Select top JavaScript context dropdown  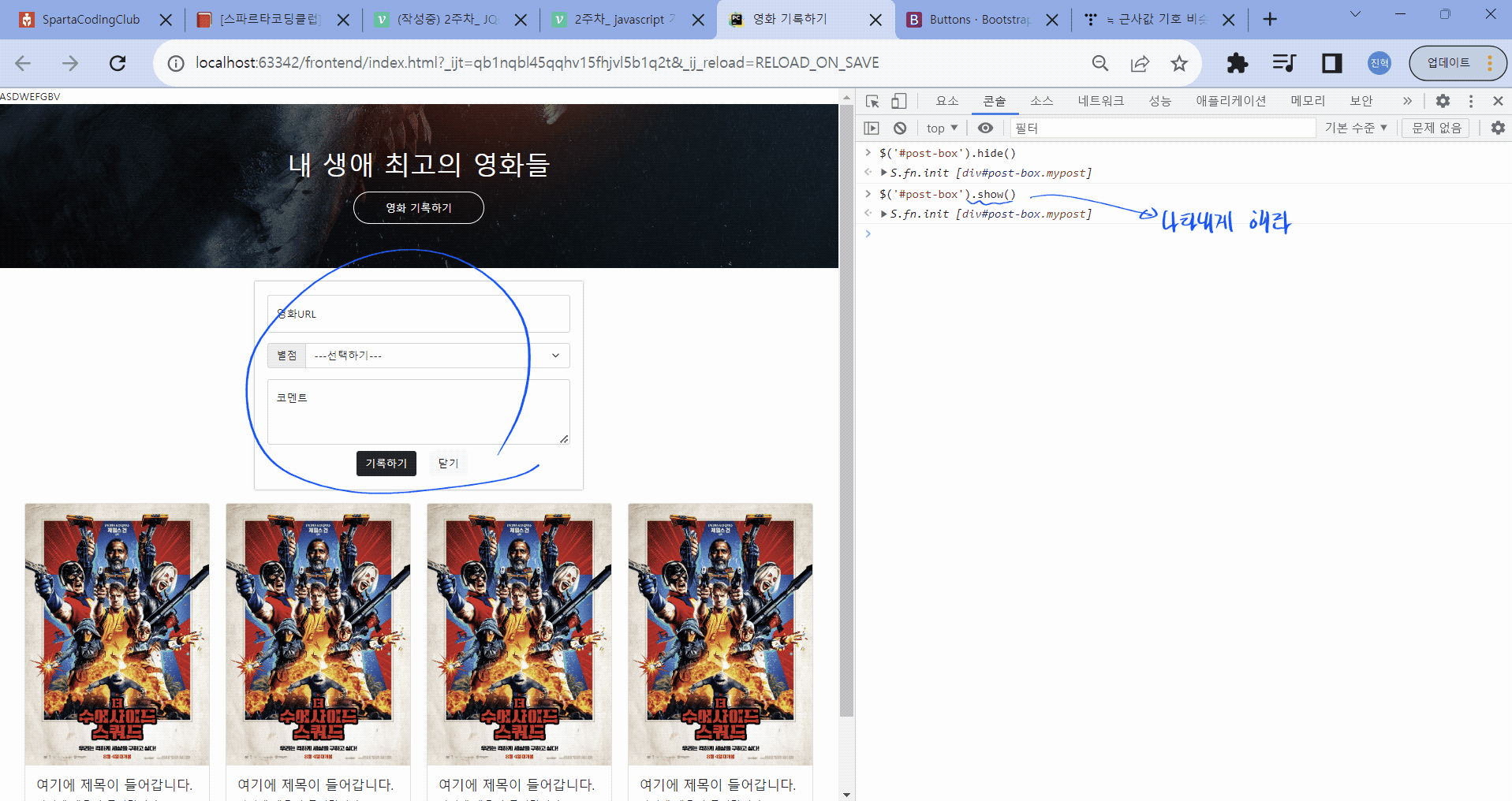click(x=942, y=128)
